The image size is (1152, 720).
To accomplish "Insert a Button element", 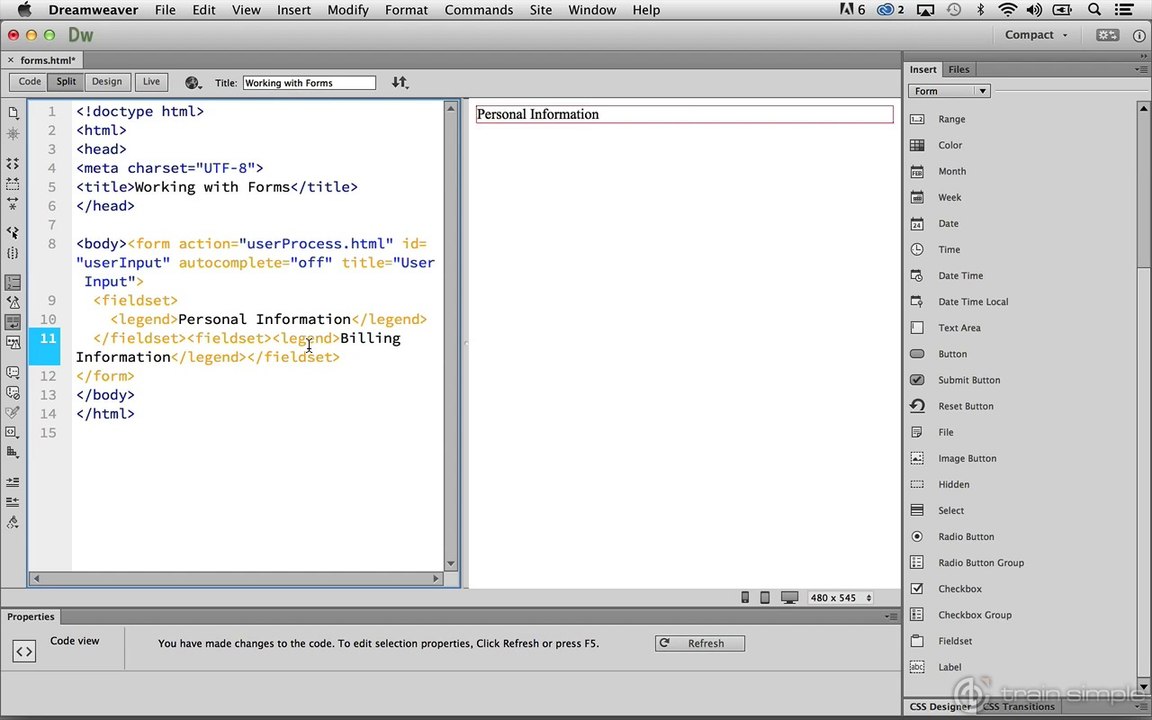I will 952,354.
